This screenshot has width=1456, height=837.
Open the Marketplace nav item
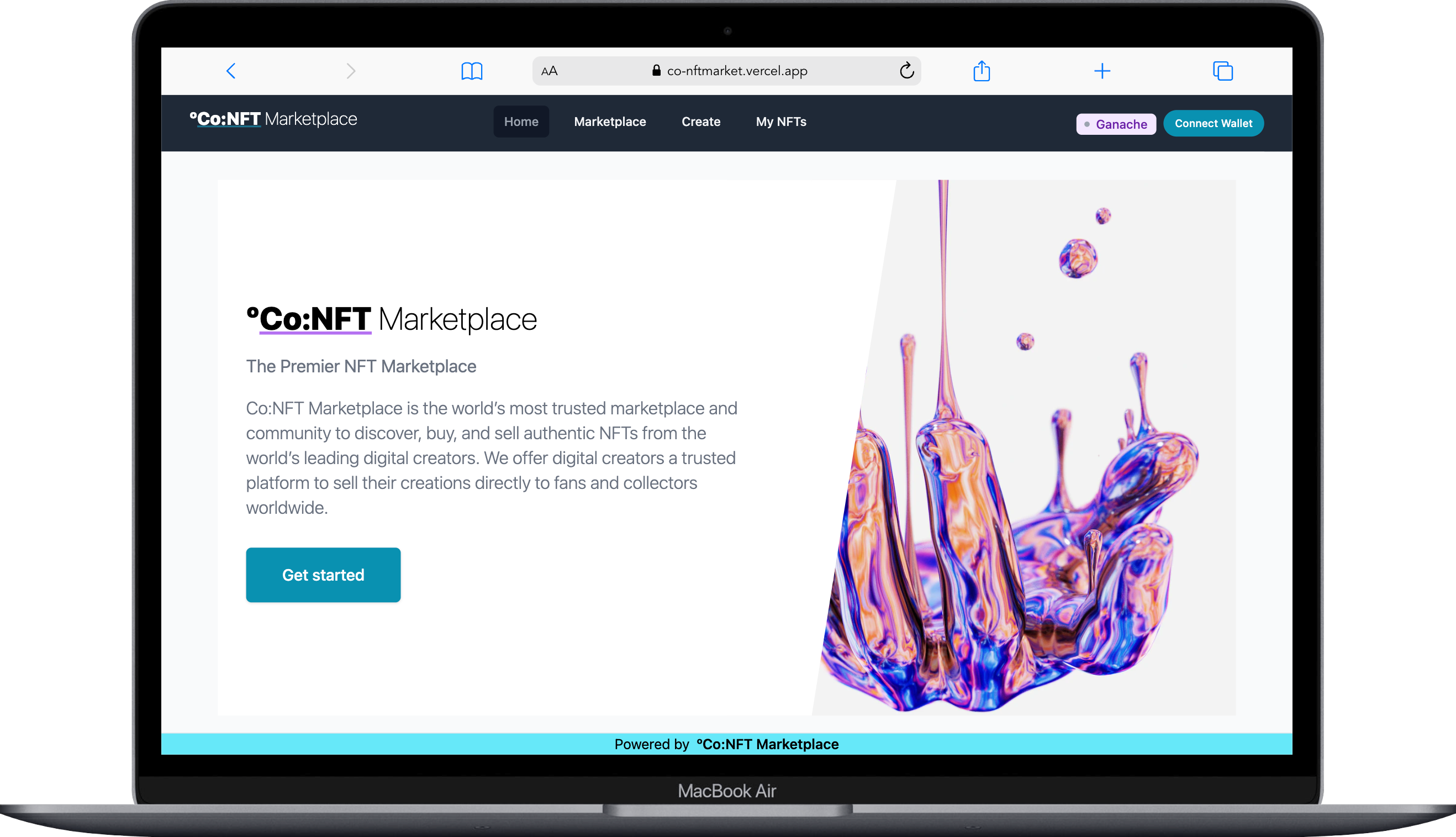coord(610,122)
